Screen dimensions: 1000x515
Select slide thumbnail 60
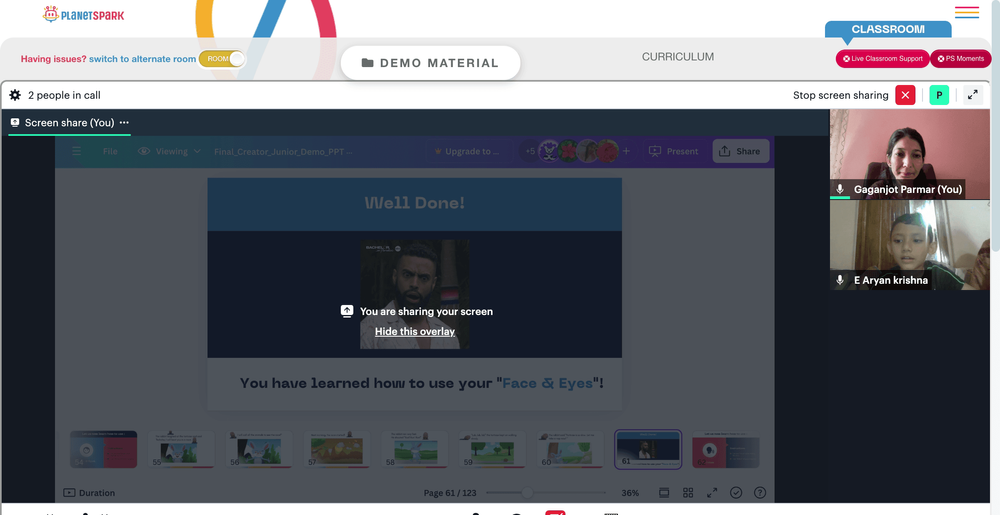[570, 449]
